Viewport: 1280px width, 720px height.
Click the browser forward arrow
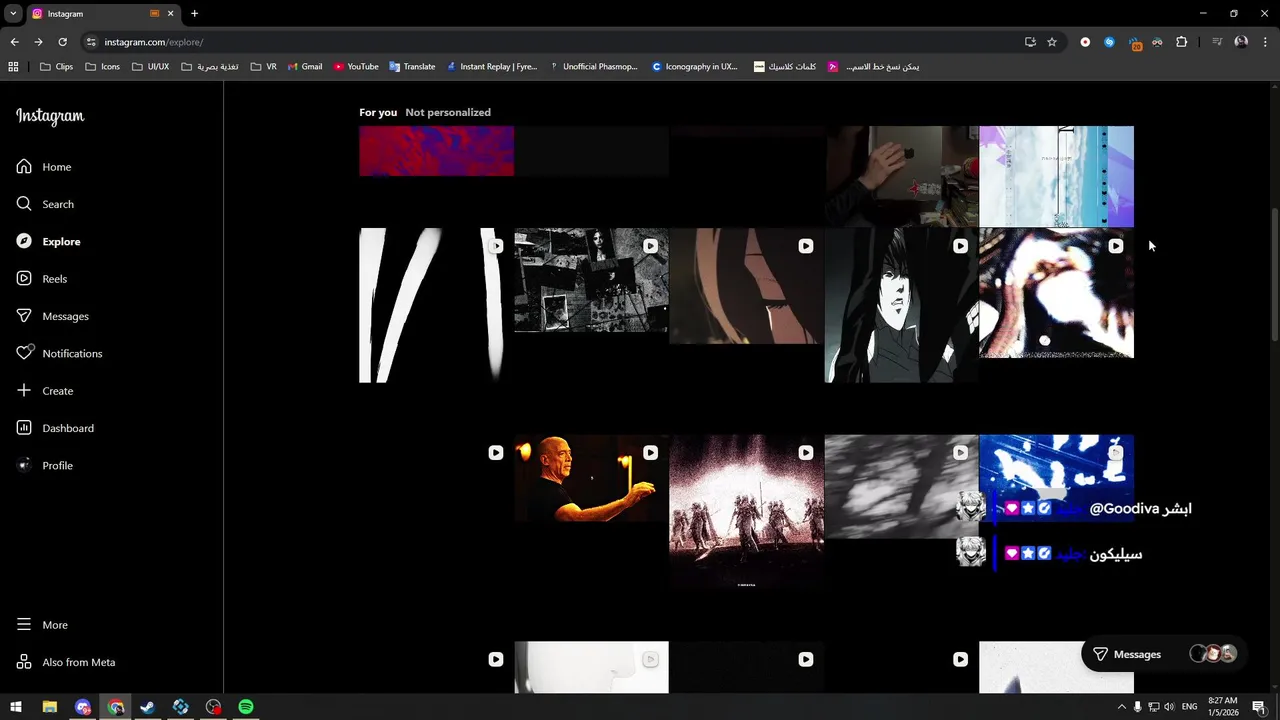[38, 42]
